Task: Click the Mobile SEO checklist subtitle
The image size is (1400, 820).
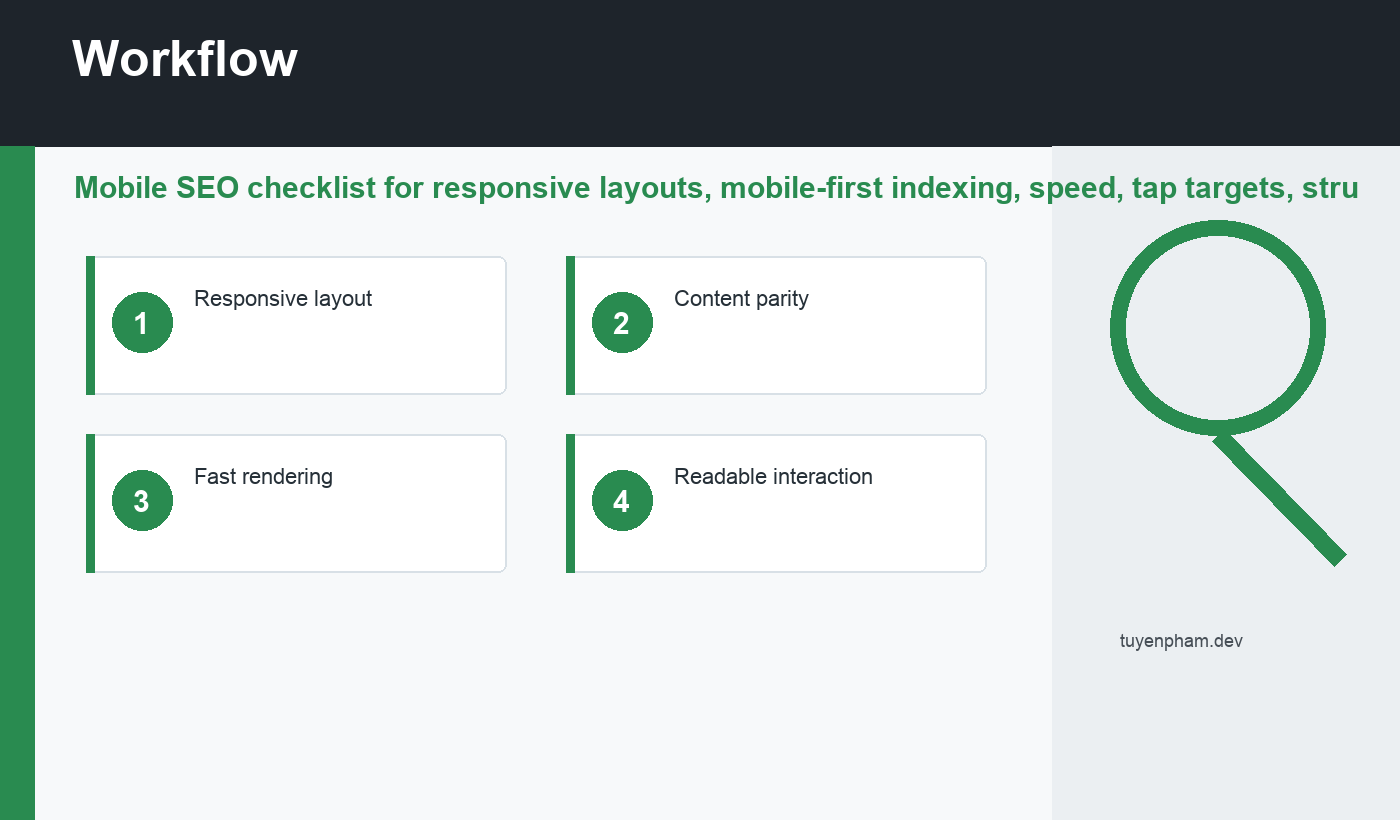Action: click(716, 187)
